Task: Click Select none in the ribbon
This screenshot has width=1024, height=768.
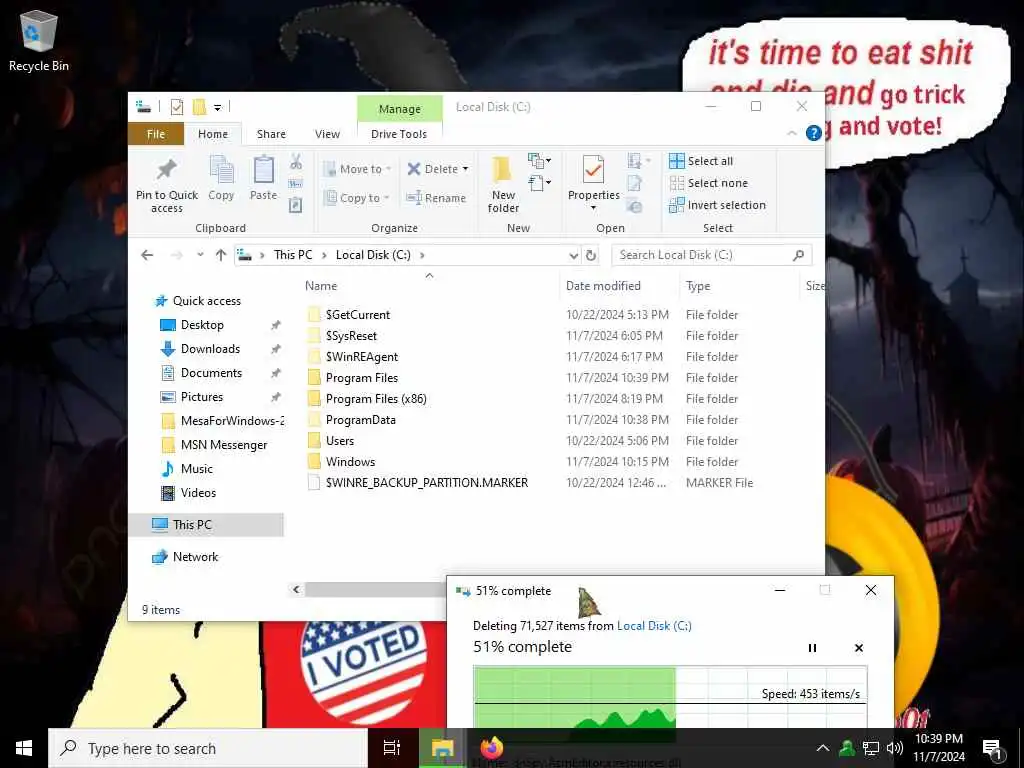Action: [709, 183]
